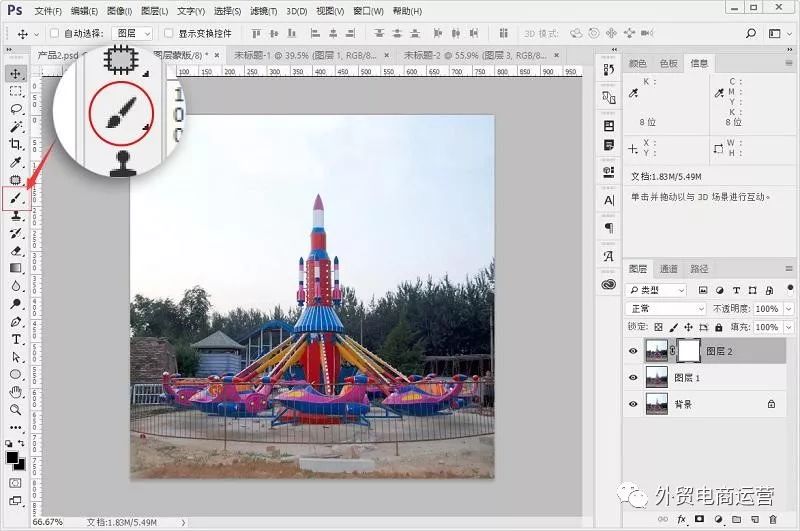
Task: Toggle layer filter on/off switch
Action: click(x=790, y=288)
